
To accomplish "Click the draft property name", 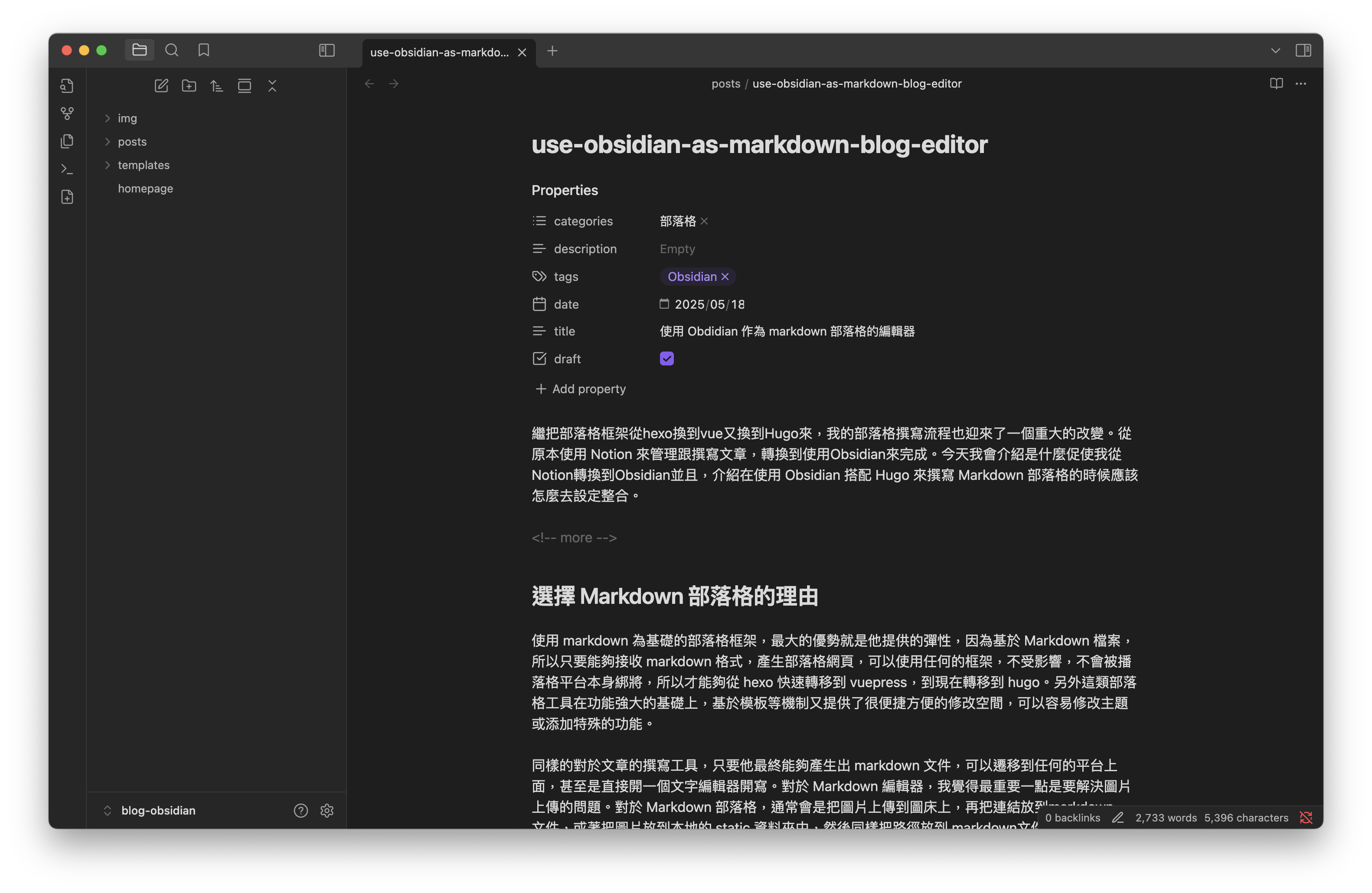I will coord(567,359).
